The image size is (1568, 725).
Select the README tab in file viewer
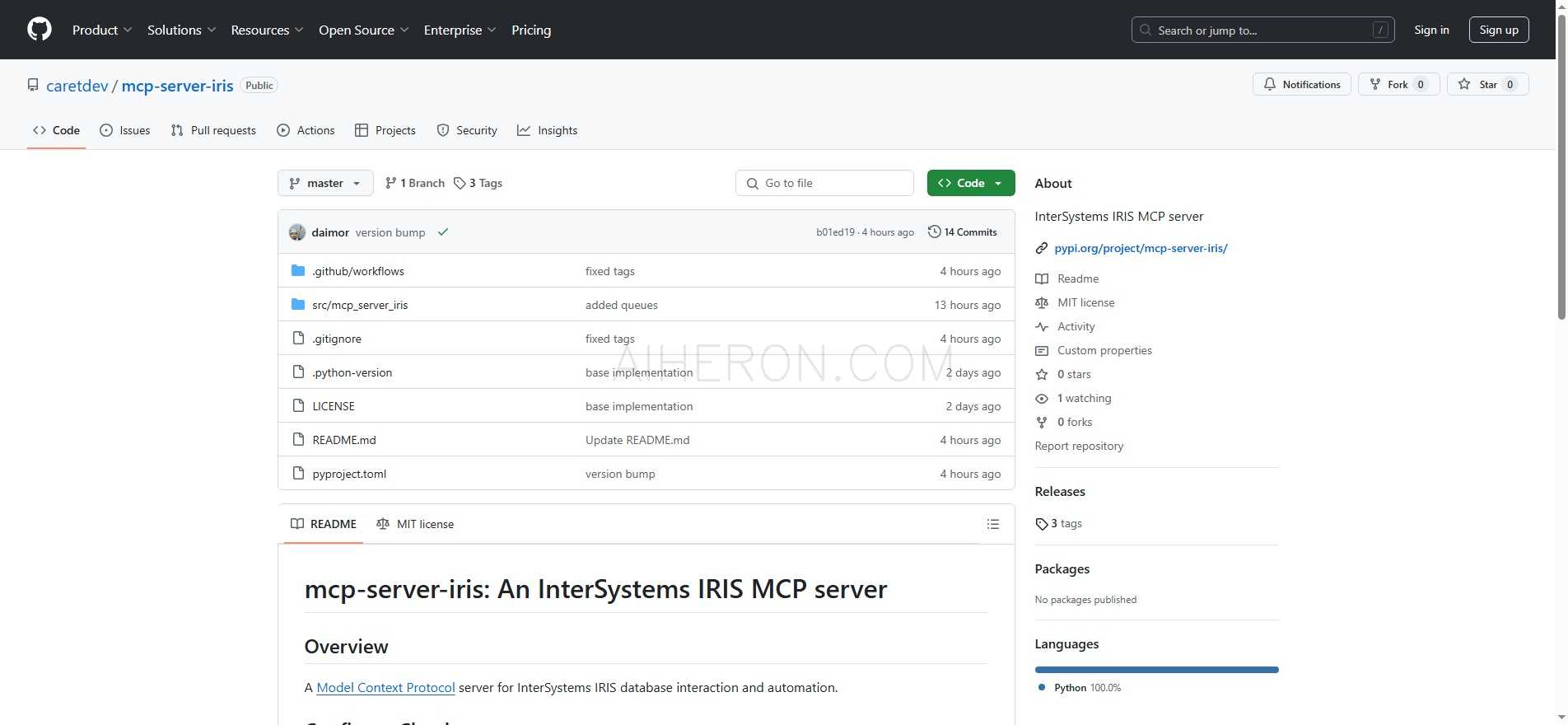pyautogui.click(x=324, y=524)
